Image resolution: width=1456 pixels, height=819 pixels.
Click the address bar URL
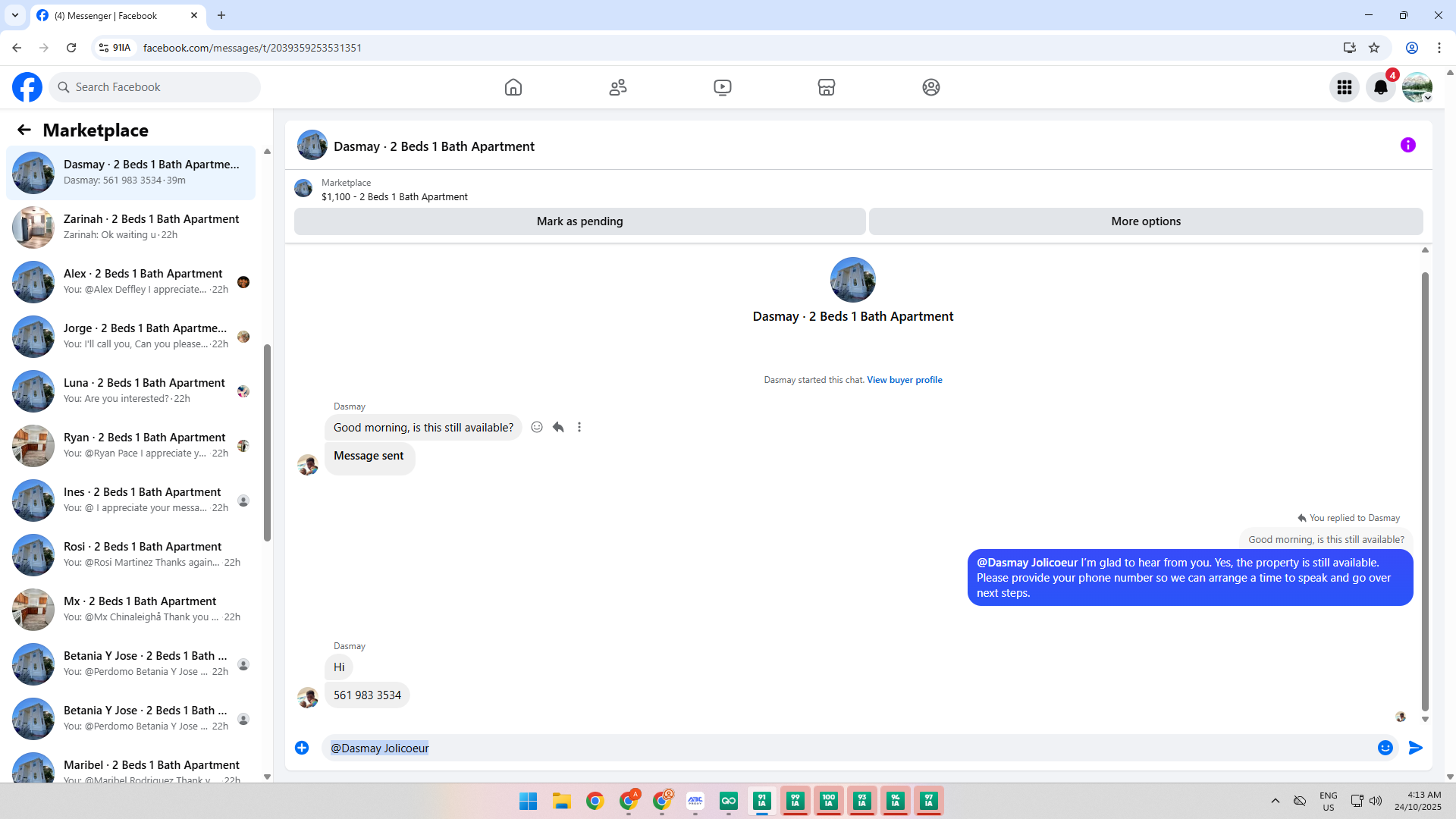(x=253, y=48)
